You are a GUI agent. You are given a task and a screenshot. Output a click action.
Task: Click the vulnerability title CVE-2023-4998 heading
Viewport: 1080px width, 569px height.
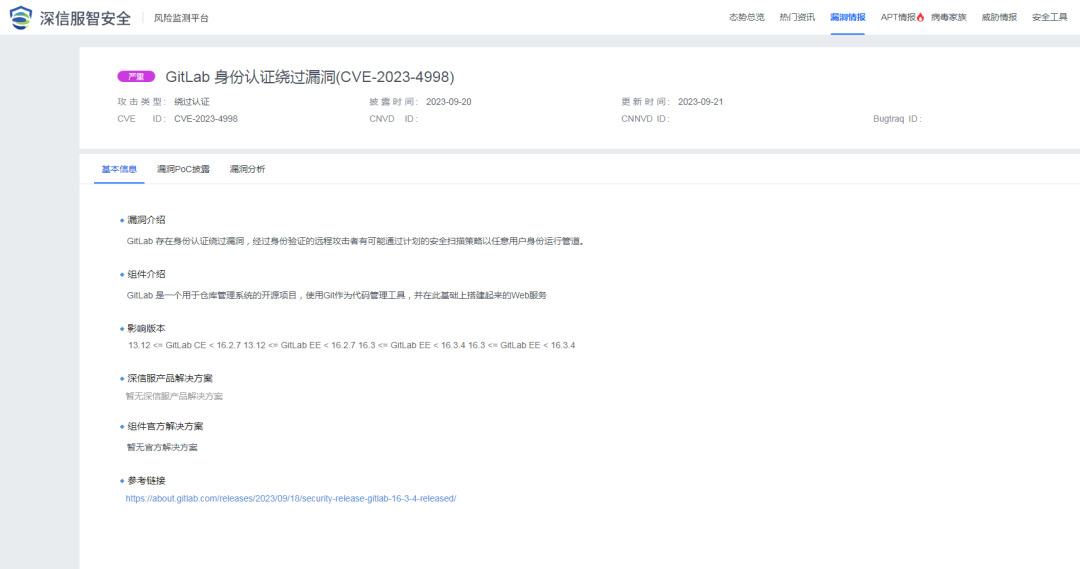(x=310, y=76)
